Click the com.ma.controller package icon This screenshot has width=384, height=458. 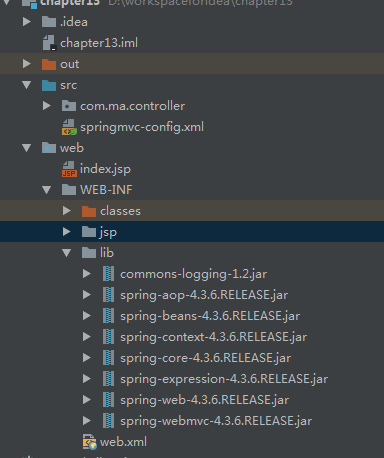coord(69,106)
